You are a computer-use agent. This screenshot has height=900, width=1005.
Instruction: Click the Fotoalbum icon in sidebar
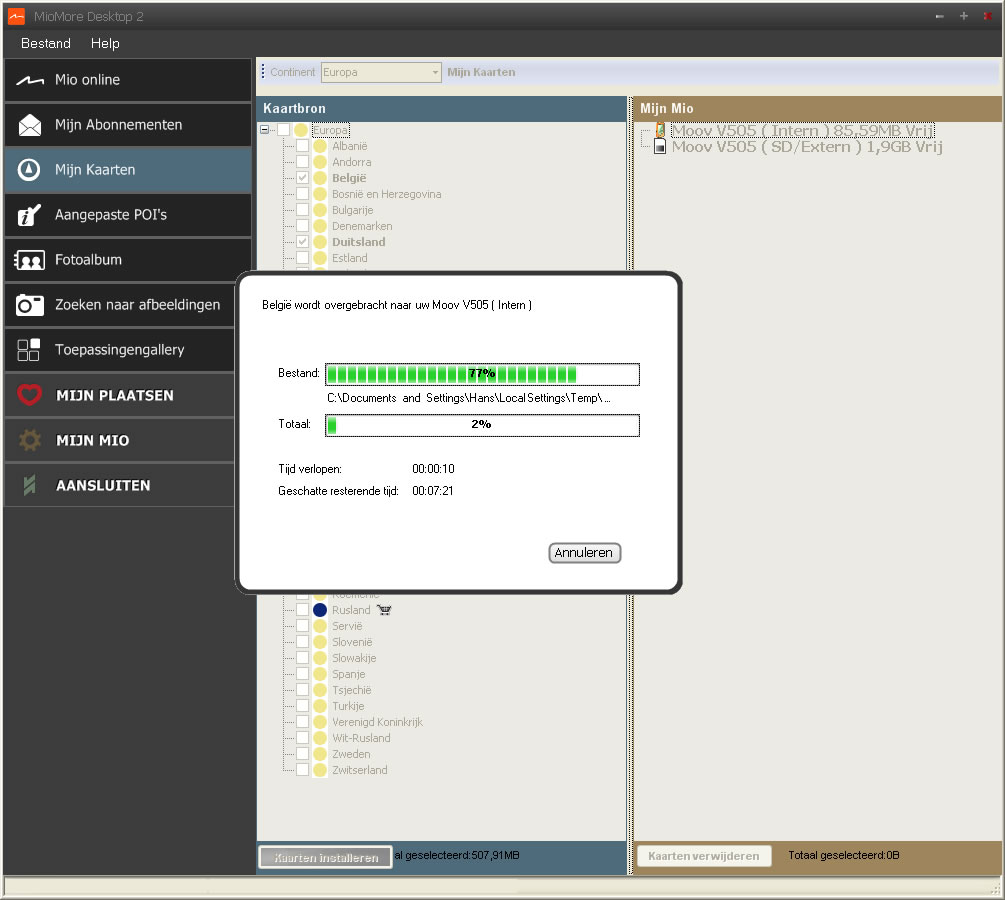tap(30, 260)
